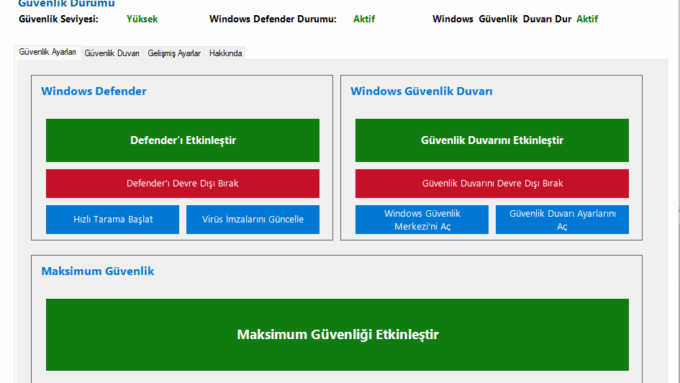Click the Güvenlik Seviyesi label
The height and width of the screenshot is (383, 680).
(59, 19)
